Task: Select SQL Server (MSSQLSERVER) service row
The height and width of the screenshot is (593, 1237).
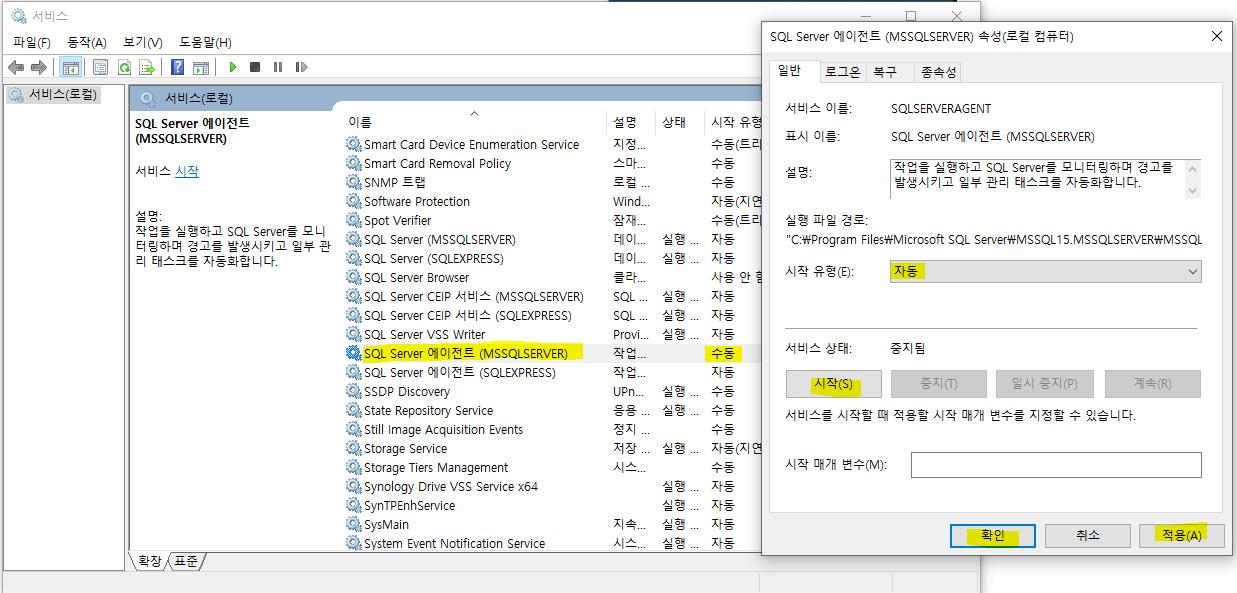Action: pos(553,239)
